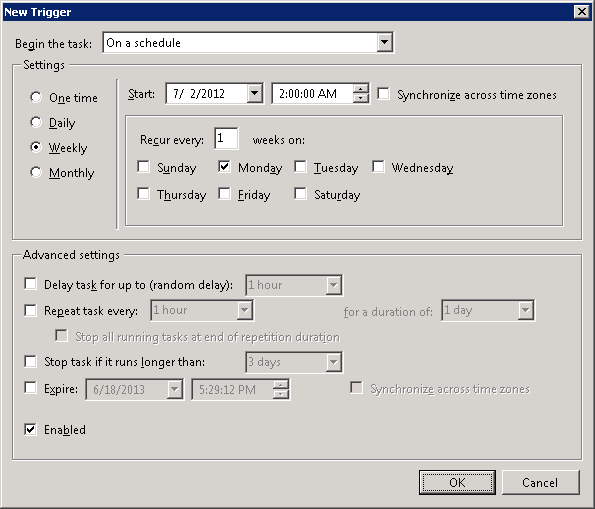This screenshot has width=595, height=509.
Task: Open the Begin the task dropdown
Action: (x=384, y=43)
